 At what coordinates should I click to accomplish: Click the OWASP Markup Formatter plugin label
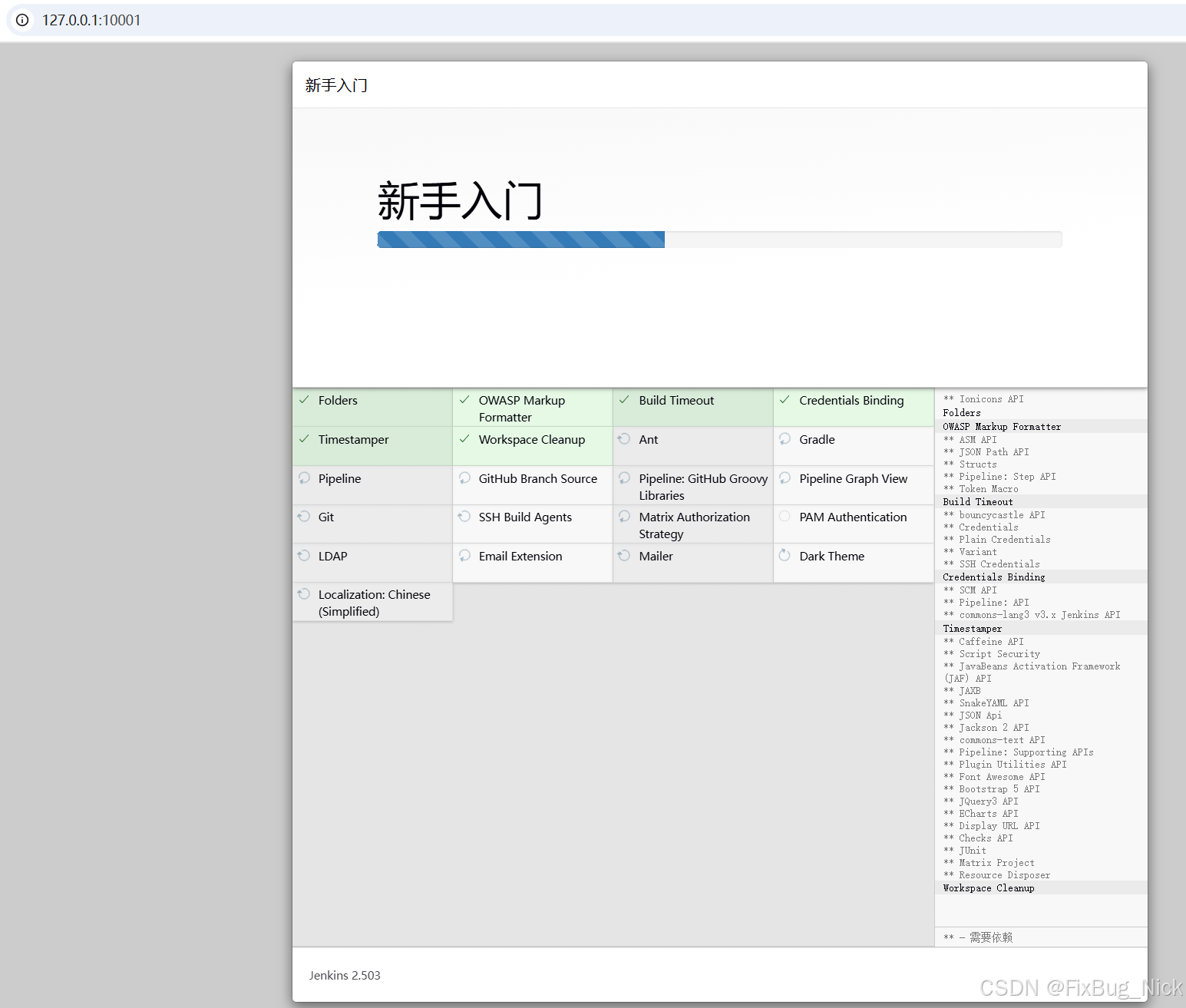point(522,408)
